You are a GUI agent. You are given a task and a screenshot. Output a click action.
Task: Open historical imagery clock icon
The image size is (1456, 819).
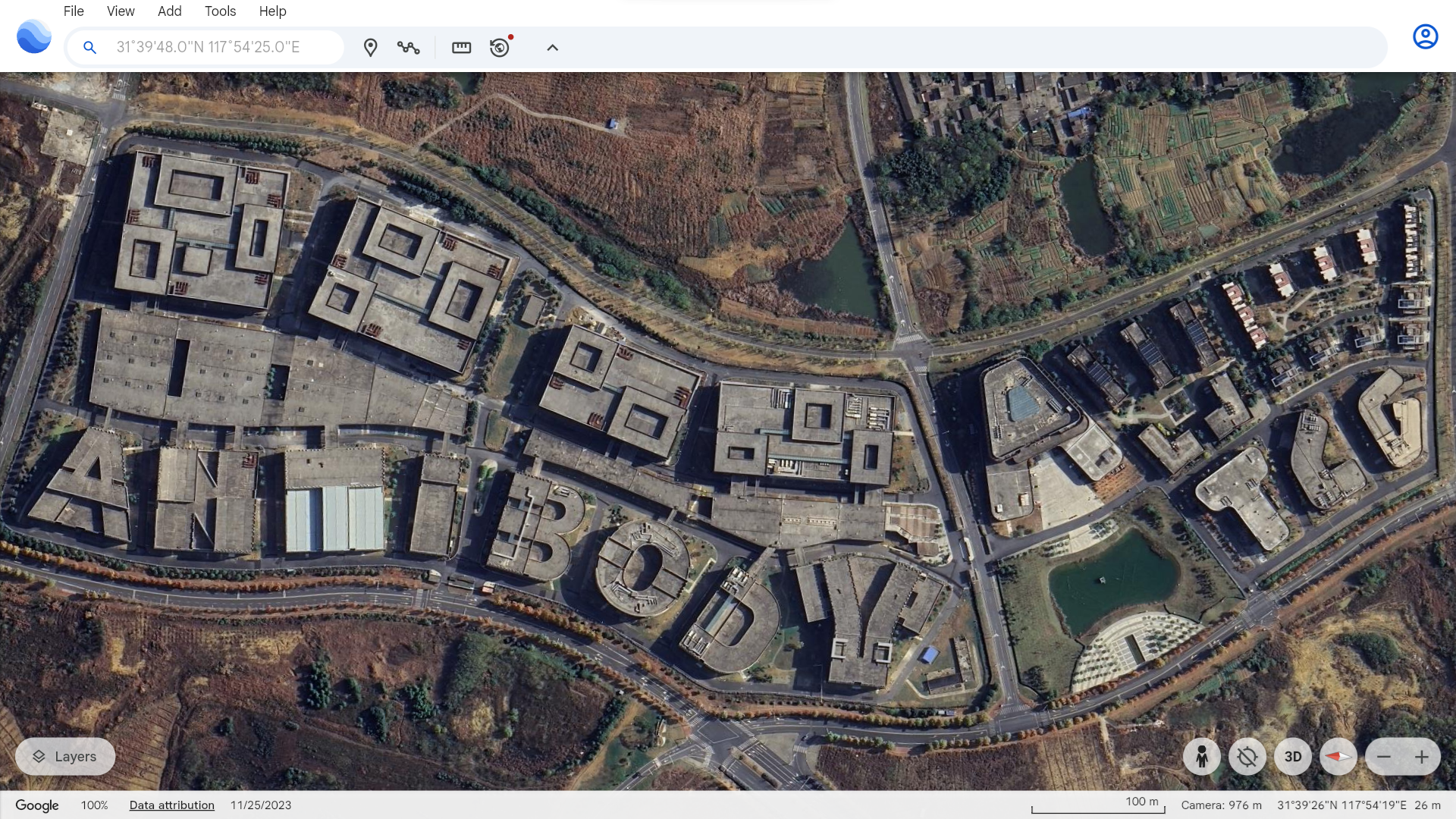coord(500,48)
